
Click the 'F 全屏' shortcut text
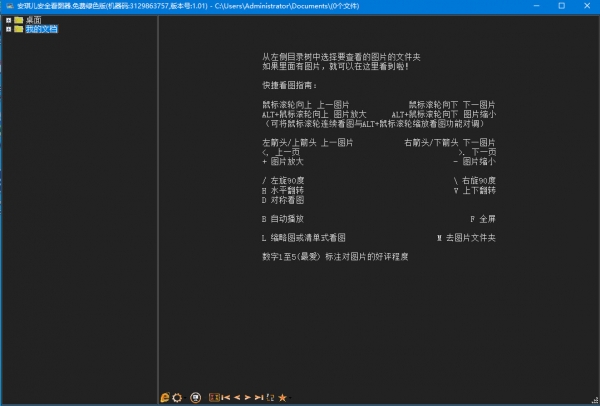(483, 219)
